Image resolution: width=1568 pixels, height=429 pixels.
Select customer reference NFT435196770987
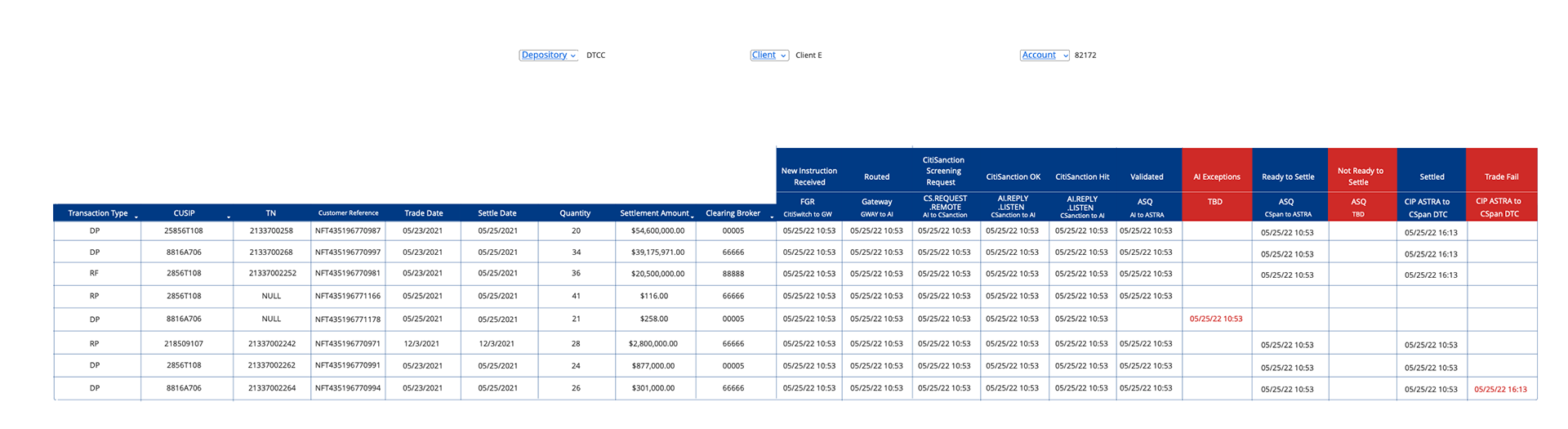click(x=348, y=231)
